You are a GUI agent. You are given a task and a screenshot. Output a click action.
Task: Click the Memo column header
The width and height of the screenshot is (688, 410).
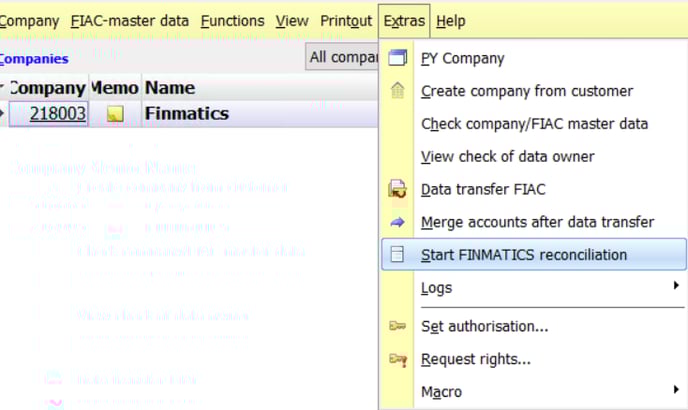point(115,88)
